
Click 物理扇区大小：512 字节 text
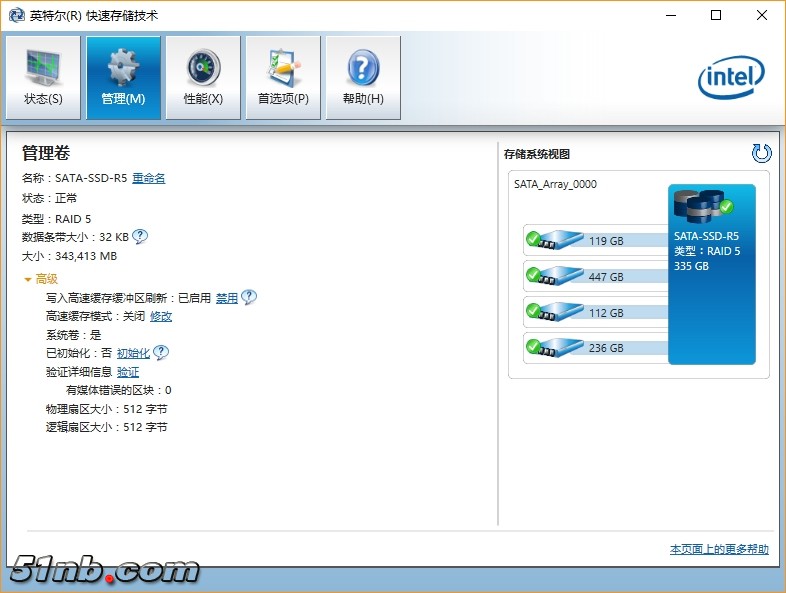click(107, 409)
